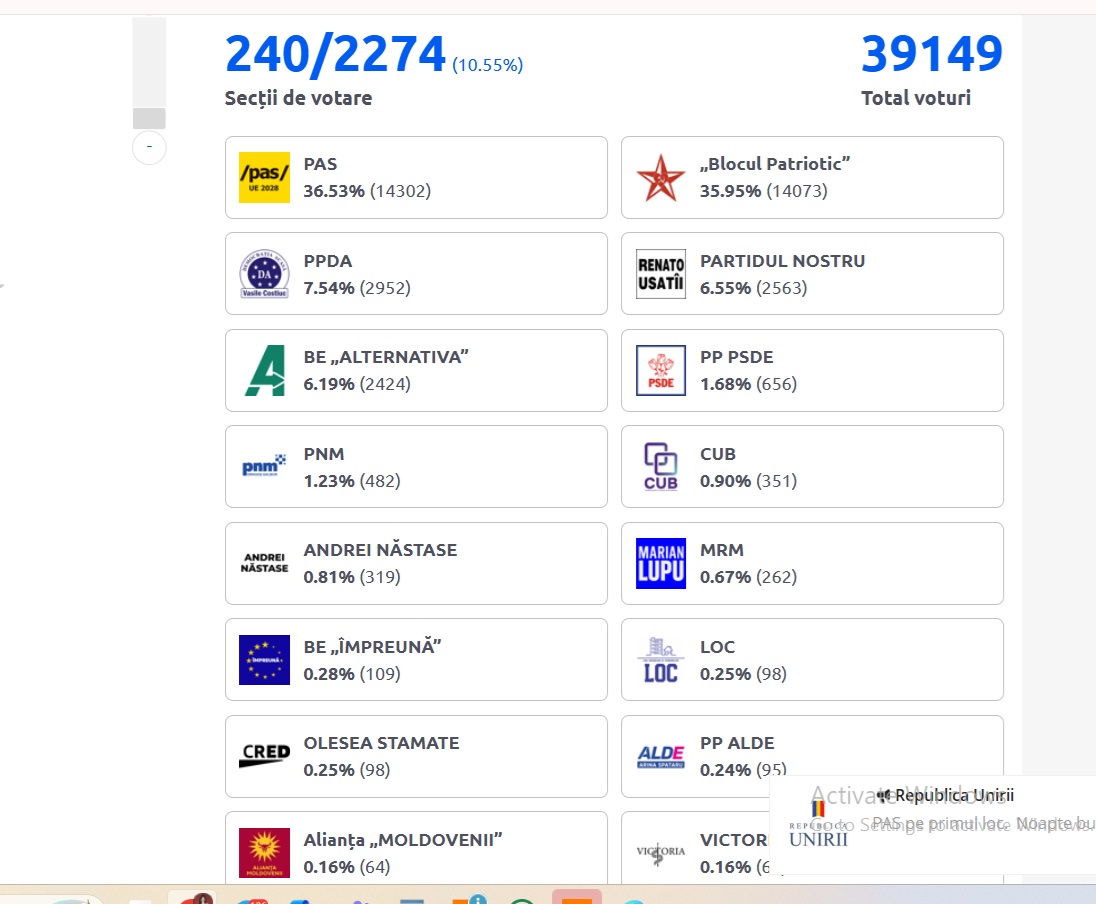
Task: Click the vertical zoom slider handle
Action: (x=149, y=118)
